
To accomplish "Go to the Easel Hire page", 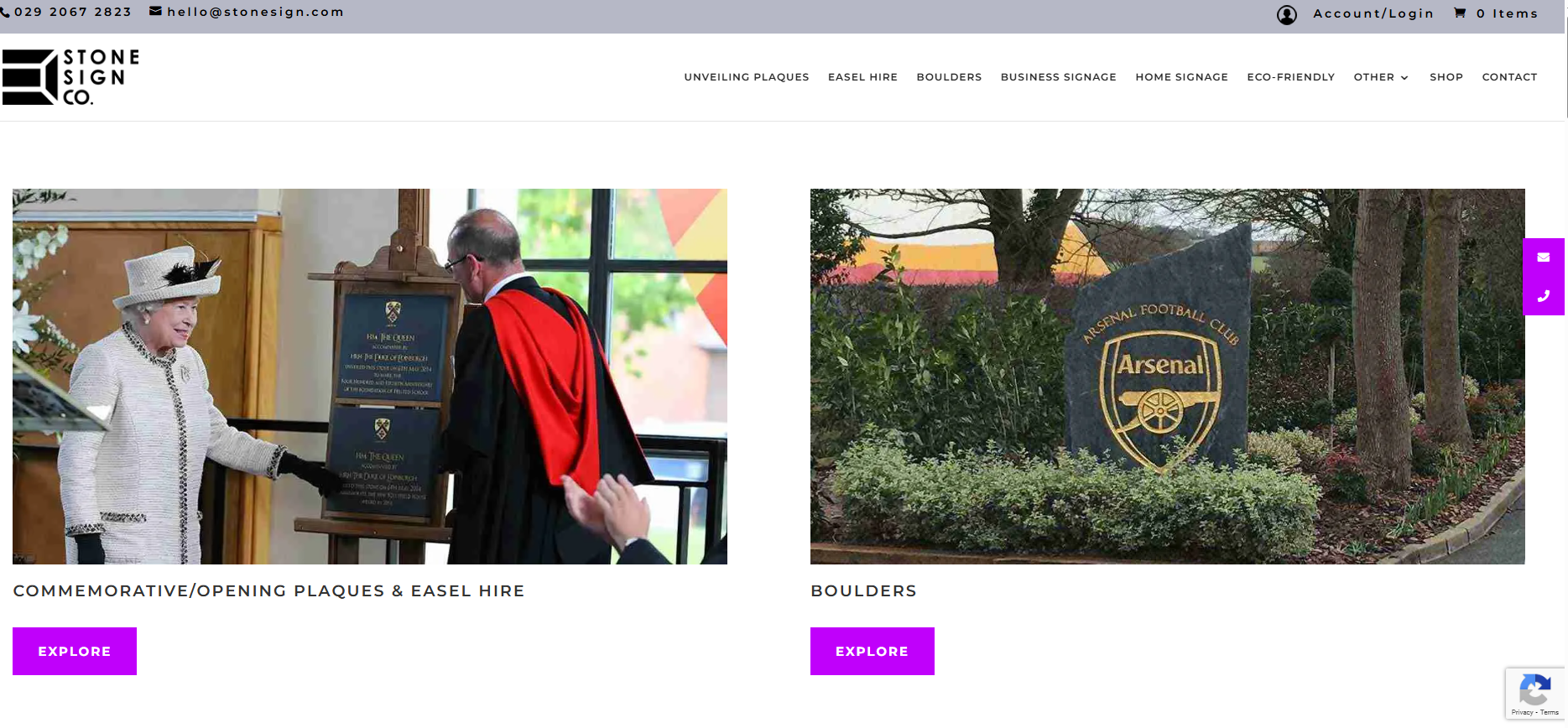I will pyautogui.click(x=862, y=77).
